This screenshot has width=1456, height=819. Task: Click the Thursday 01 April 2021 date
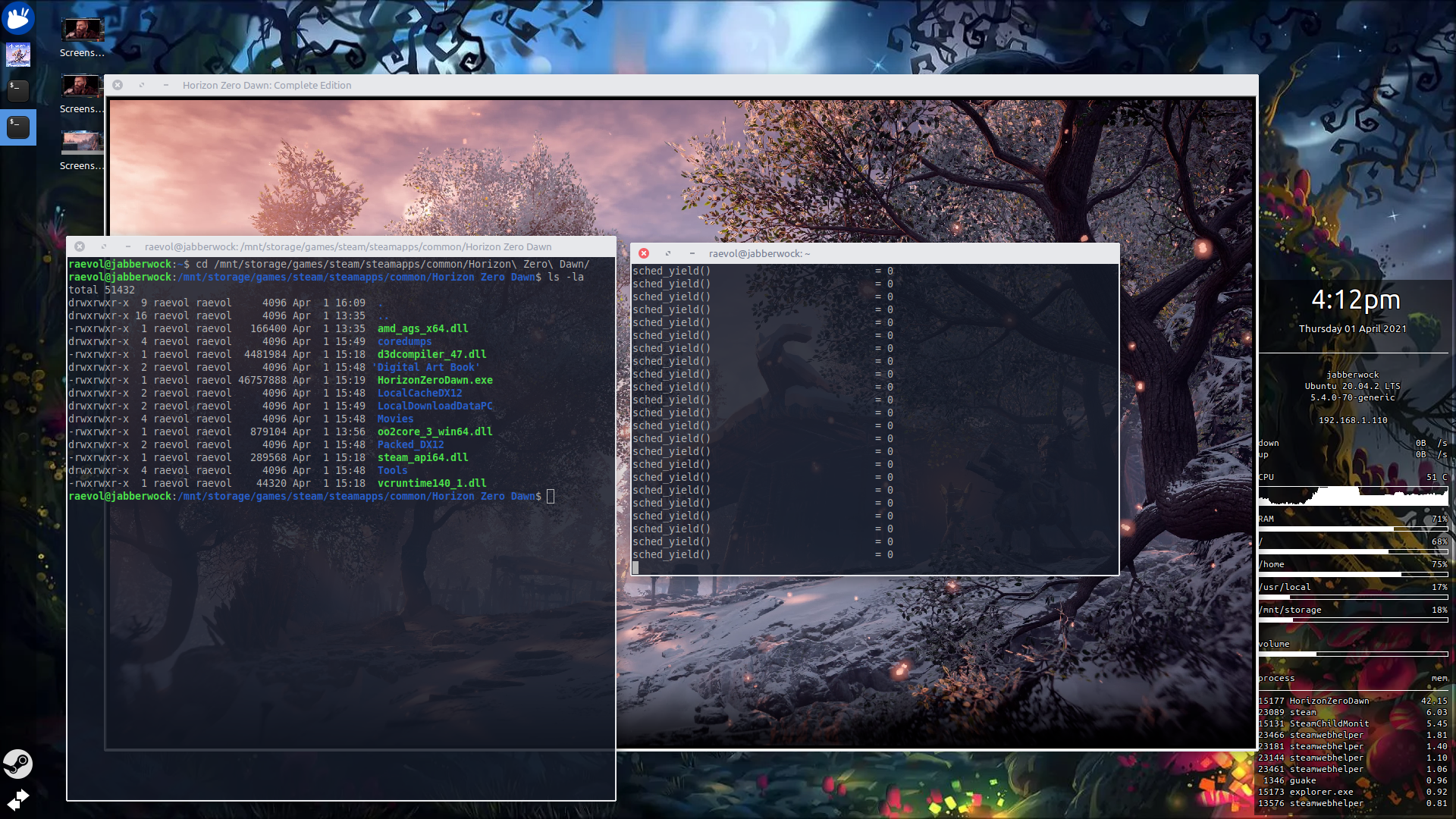[x=1353, y=328]
